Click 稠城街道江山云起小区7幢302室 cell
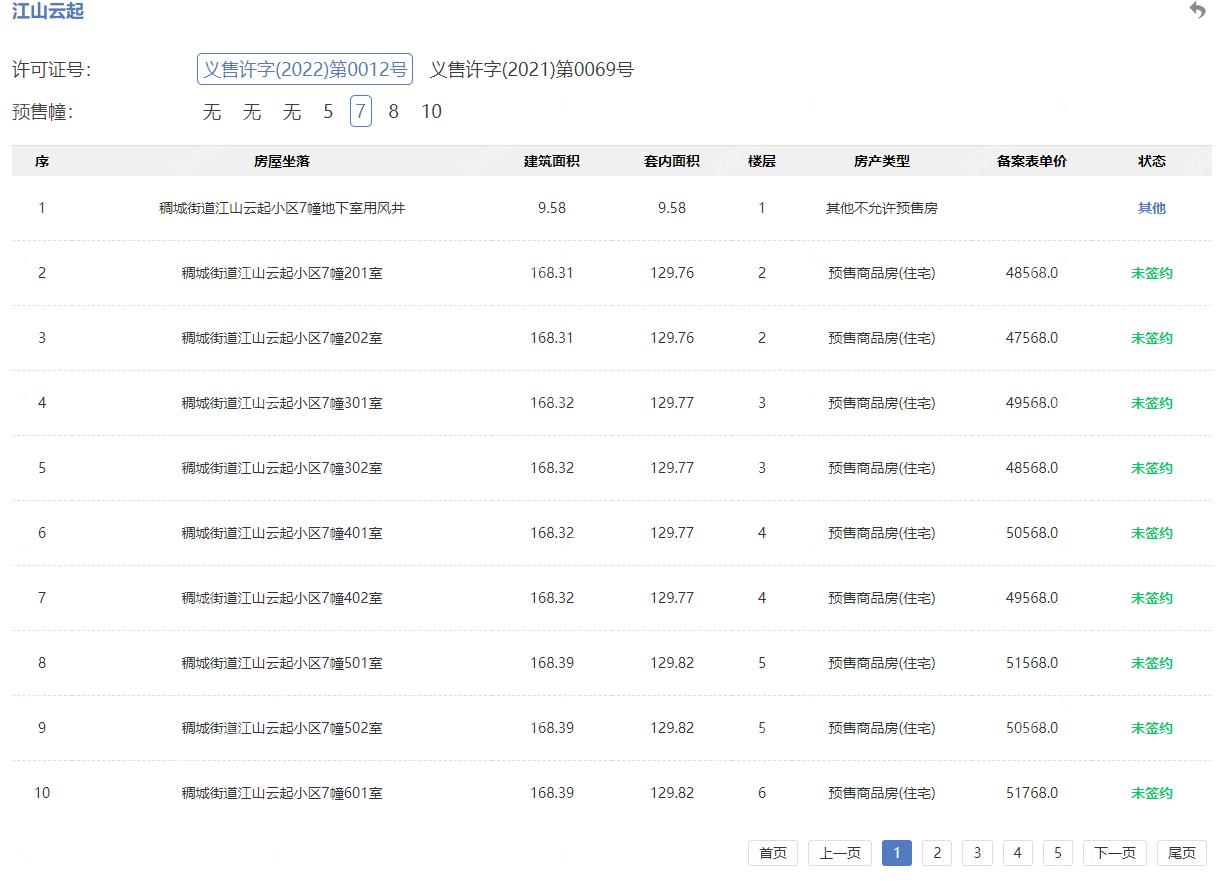Viewport: 1222px width, 881px height. click(x=282, y=468)
